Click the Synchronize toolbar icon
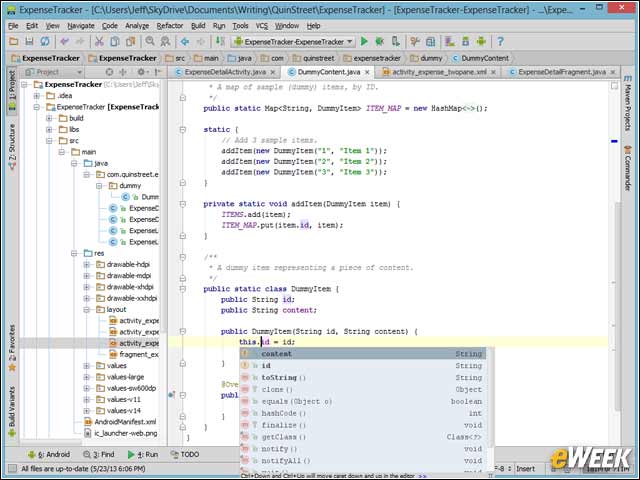This screenshot has width=640, height=480. (x=44, y=41)
